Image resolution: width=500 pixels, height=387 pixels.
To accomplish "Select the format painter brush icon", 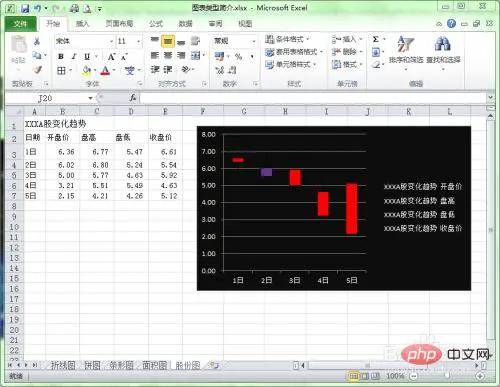I will pos(37,69).
